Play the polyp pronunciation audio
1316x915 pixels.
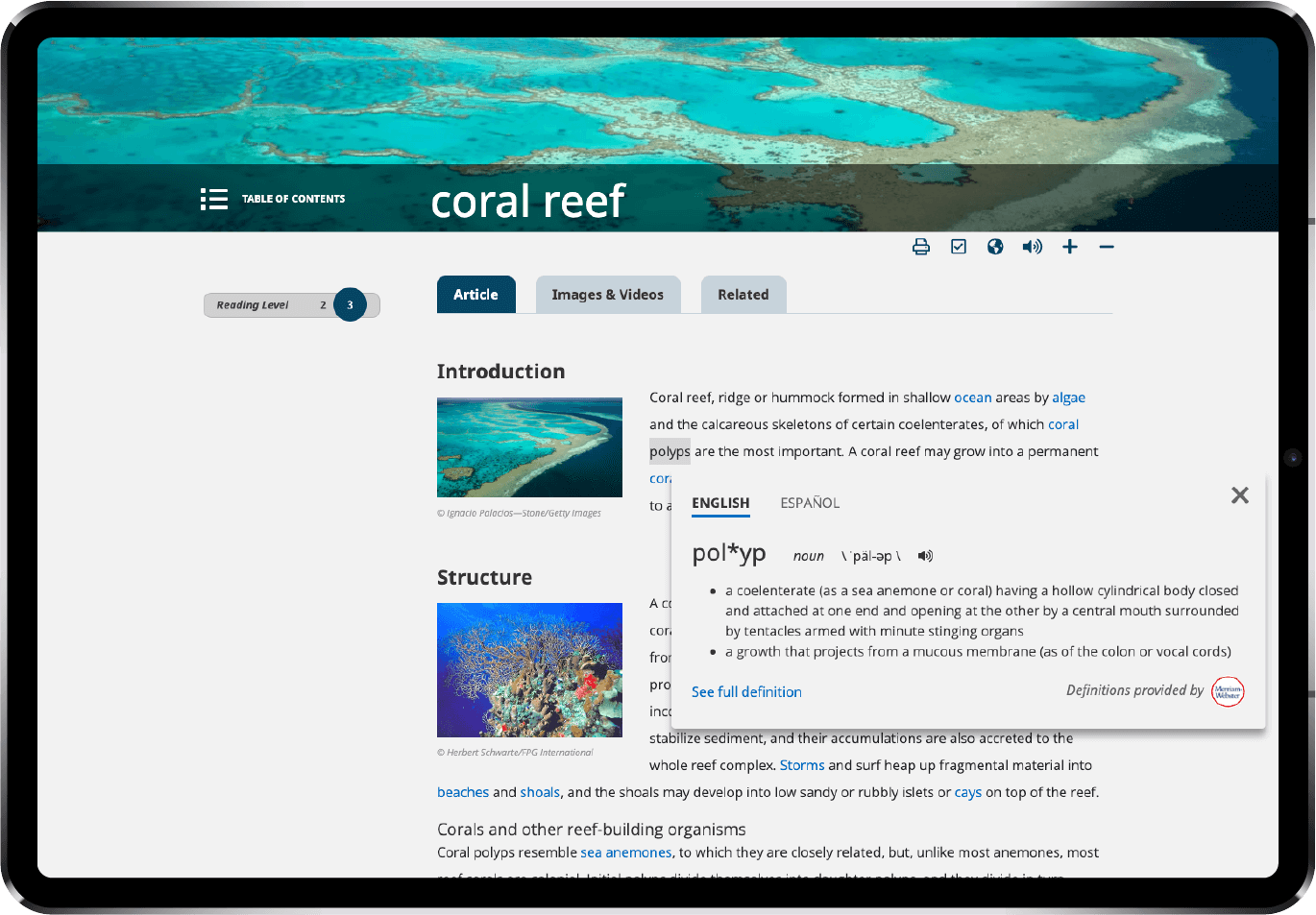pyautogui.click(x=925, y=556)
